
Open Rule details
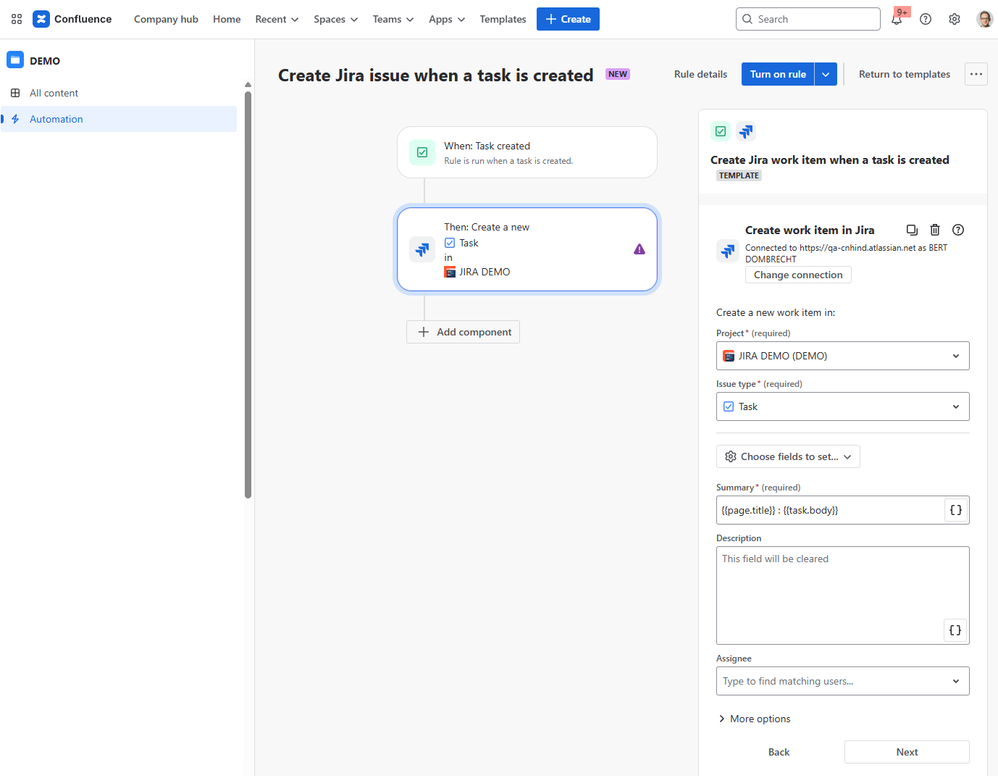tap(700, 74)
